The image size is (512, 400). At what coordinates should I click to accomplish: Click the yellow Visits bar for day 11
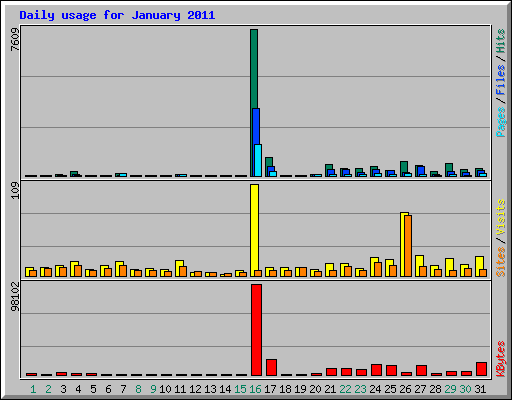[178, 268]
